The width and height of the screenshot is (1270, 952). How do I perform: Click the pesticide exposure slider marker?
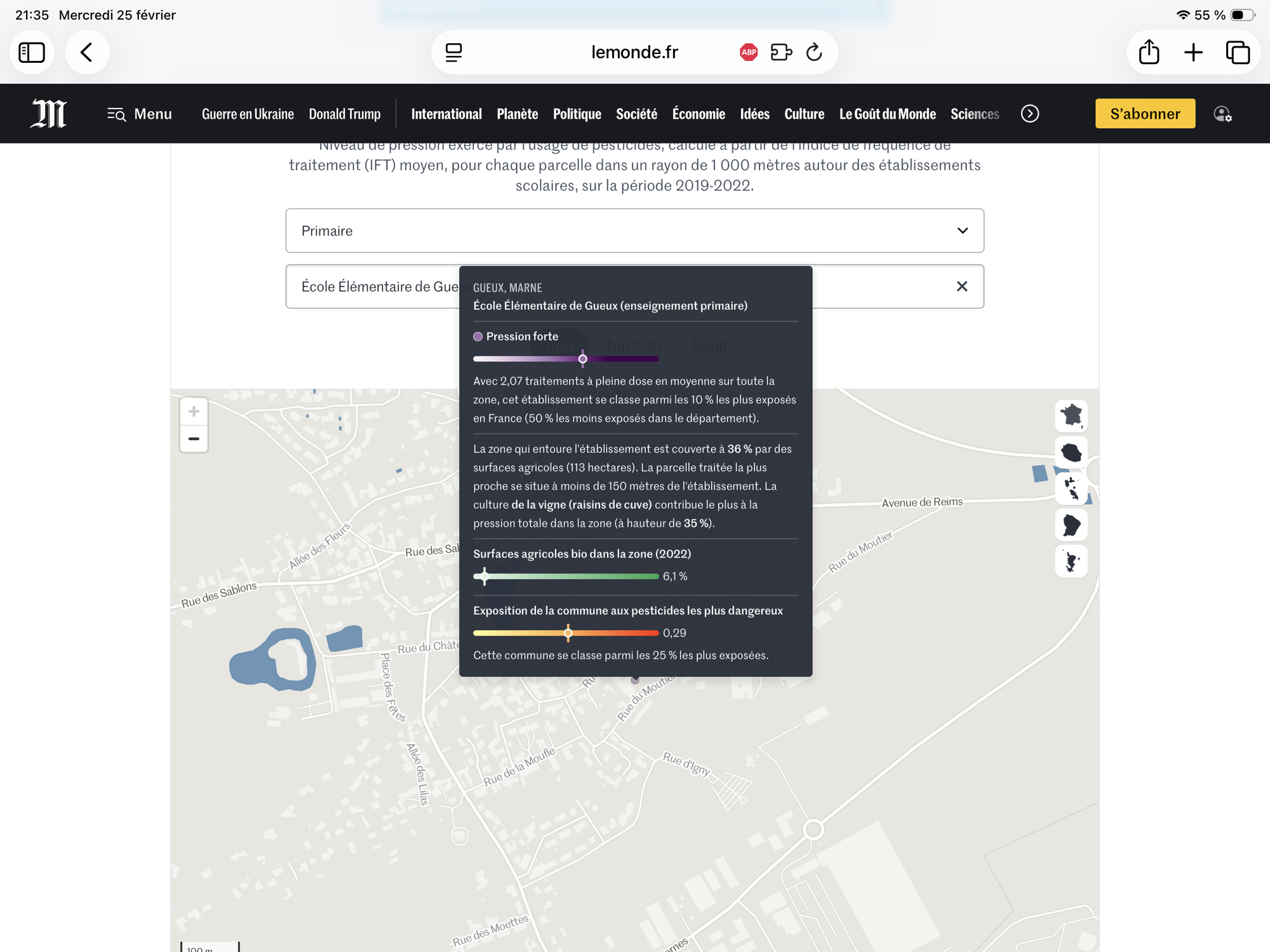coord(568,633)
